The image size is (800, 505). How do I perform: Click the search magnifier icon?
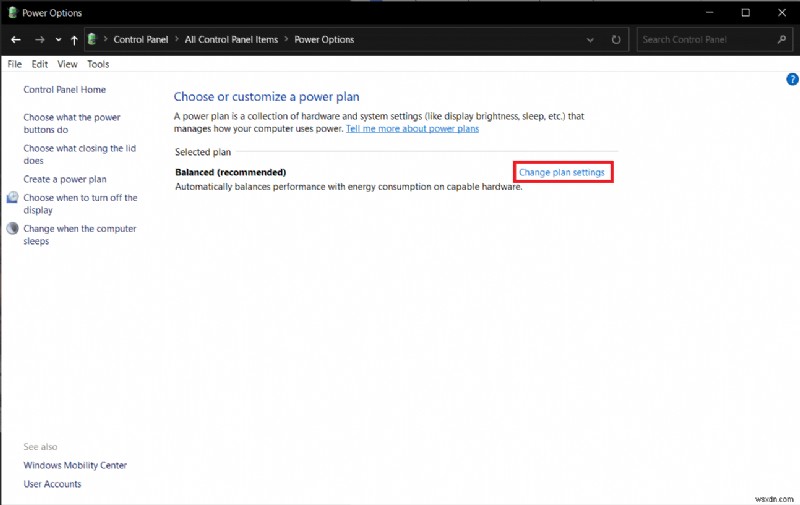(x=781, y=39)
